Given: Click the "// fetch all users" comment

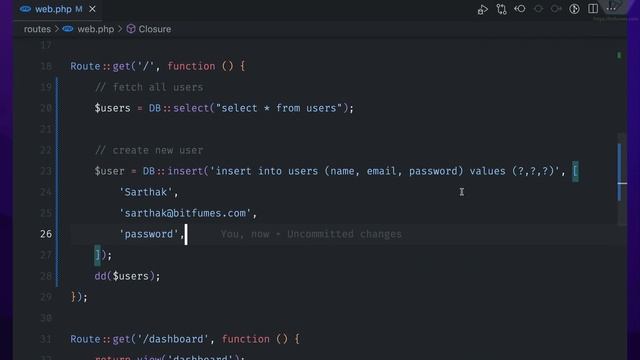Looking at the screenshot, I should tap(149, 87).
